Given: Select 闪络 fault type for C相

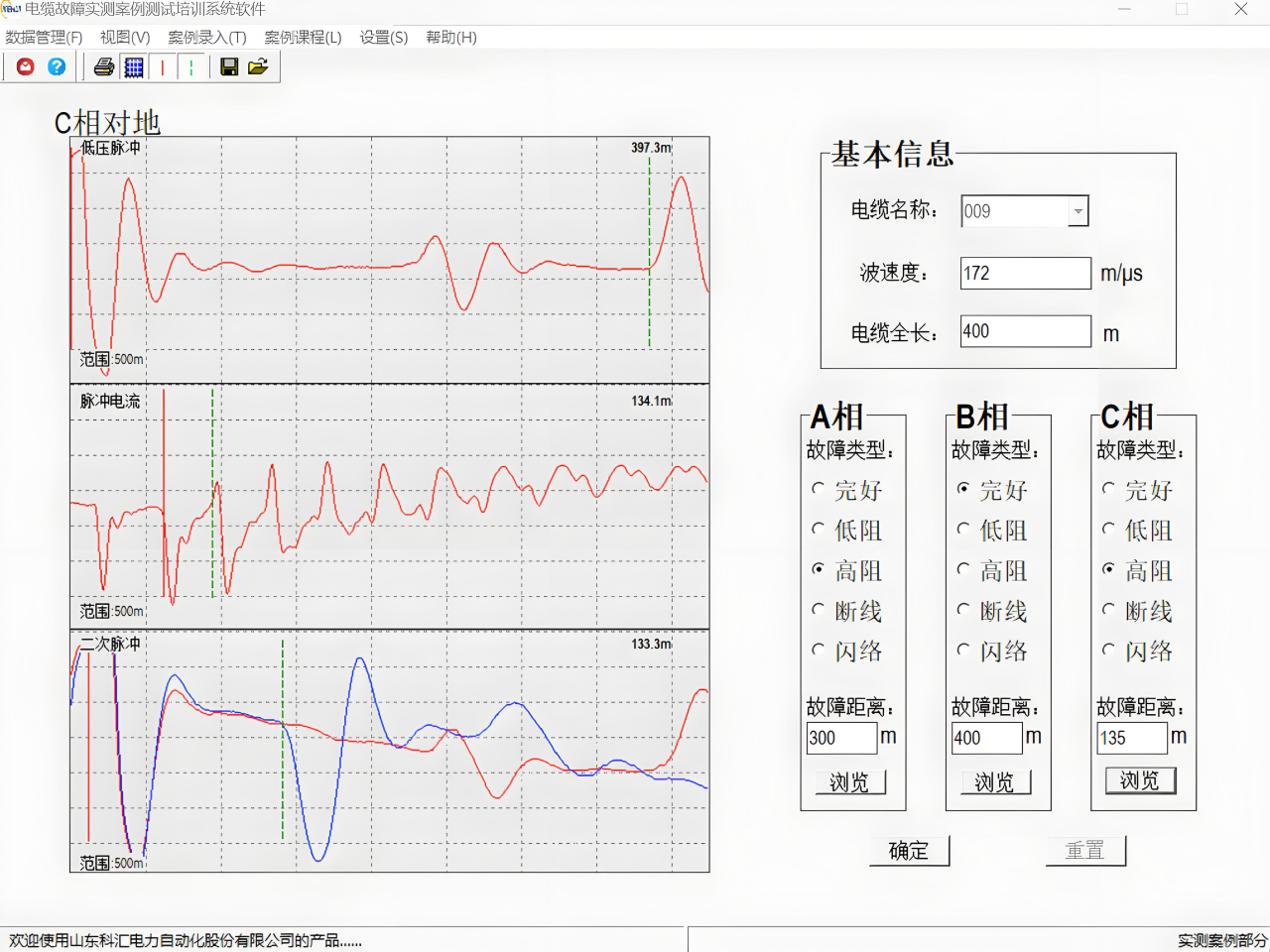Looking at the screenshot, I should click(x=1108, y=651).
